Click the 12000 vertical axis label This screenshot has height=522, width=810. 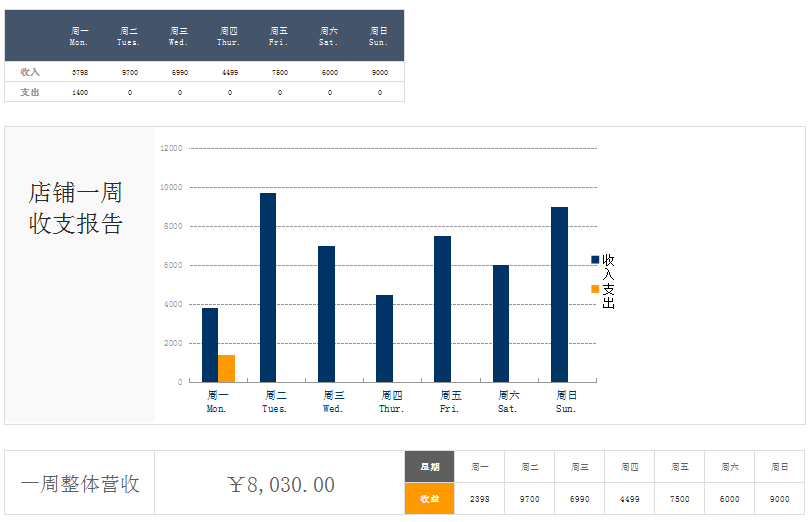[171, 148]
